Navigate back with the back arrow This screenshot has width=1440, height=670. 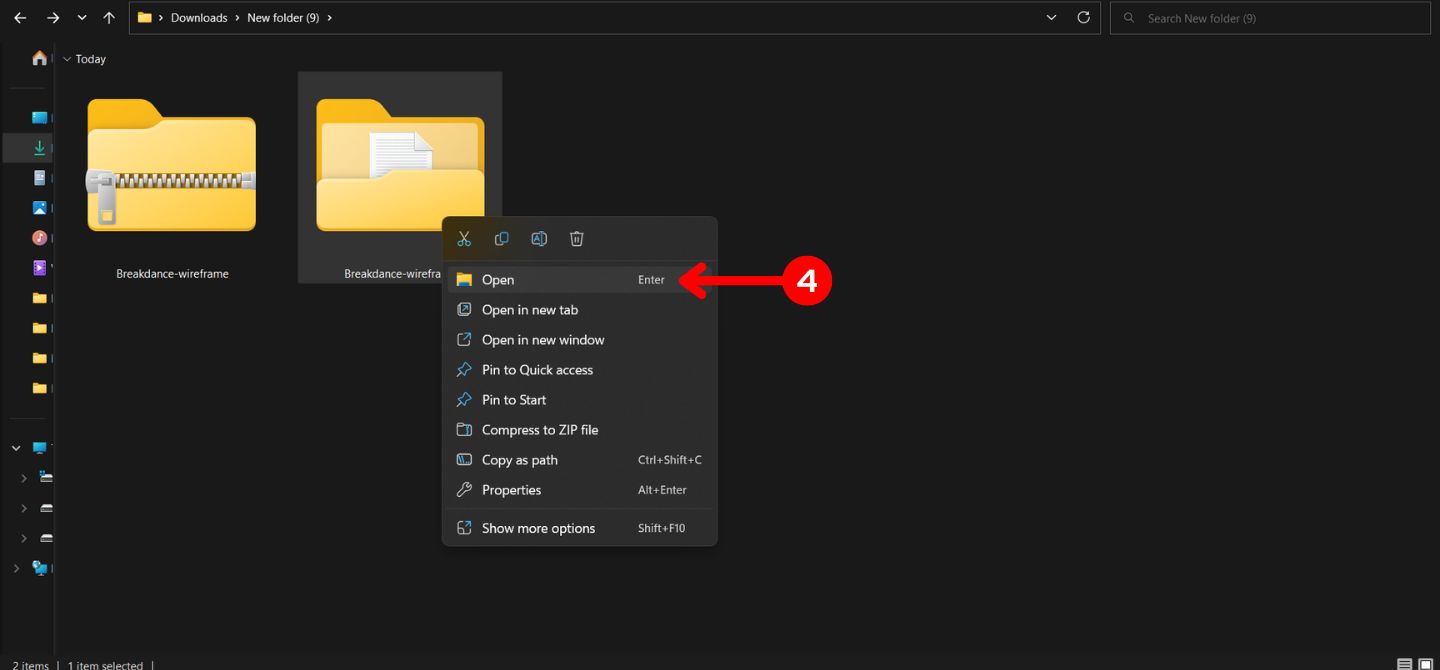19,17
